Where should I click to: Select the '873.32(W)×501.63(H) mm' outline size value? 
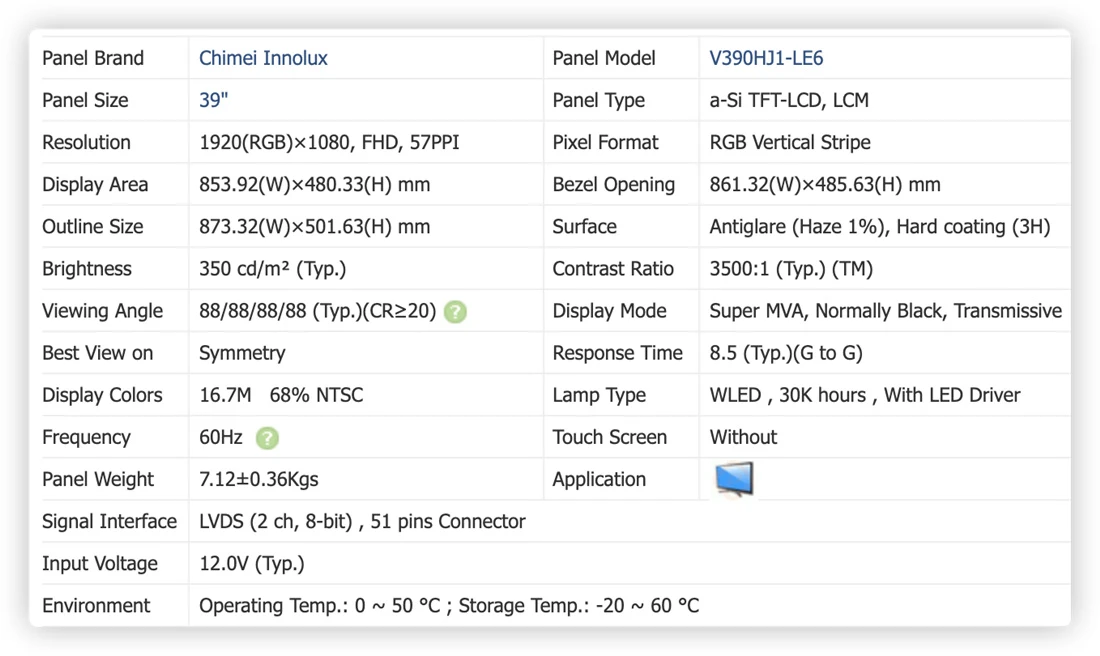(314, 227)
